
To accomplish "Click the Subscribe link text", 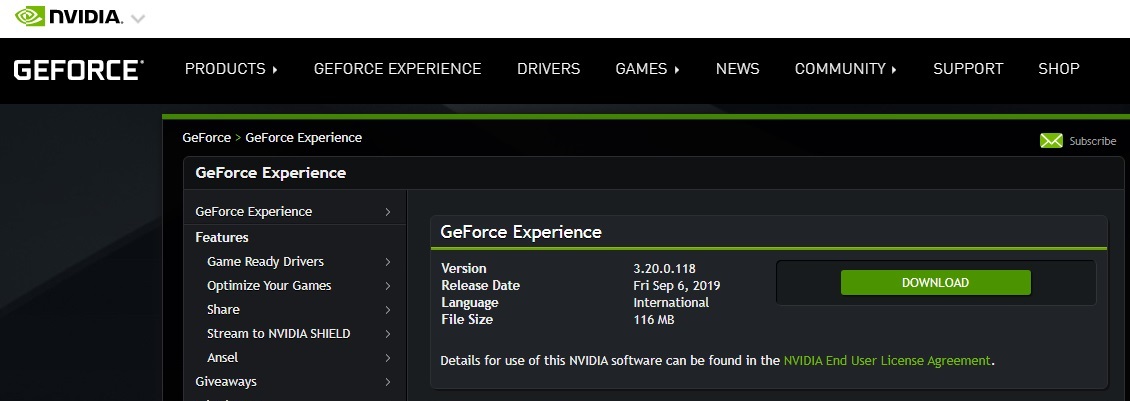I will (x=1093, y=141).
